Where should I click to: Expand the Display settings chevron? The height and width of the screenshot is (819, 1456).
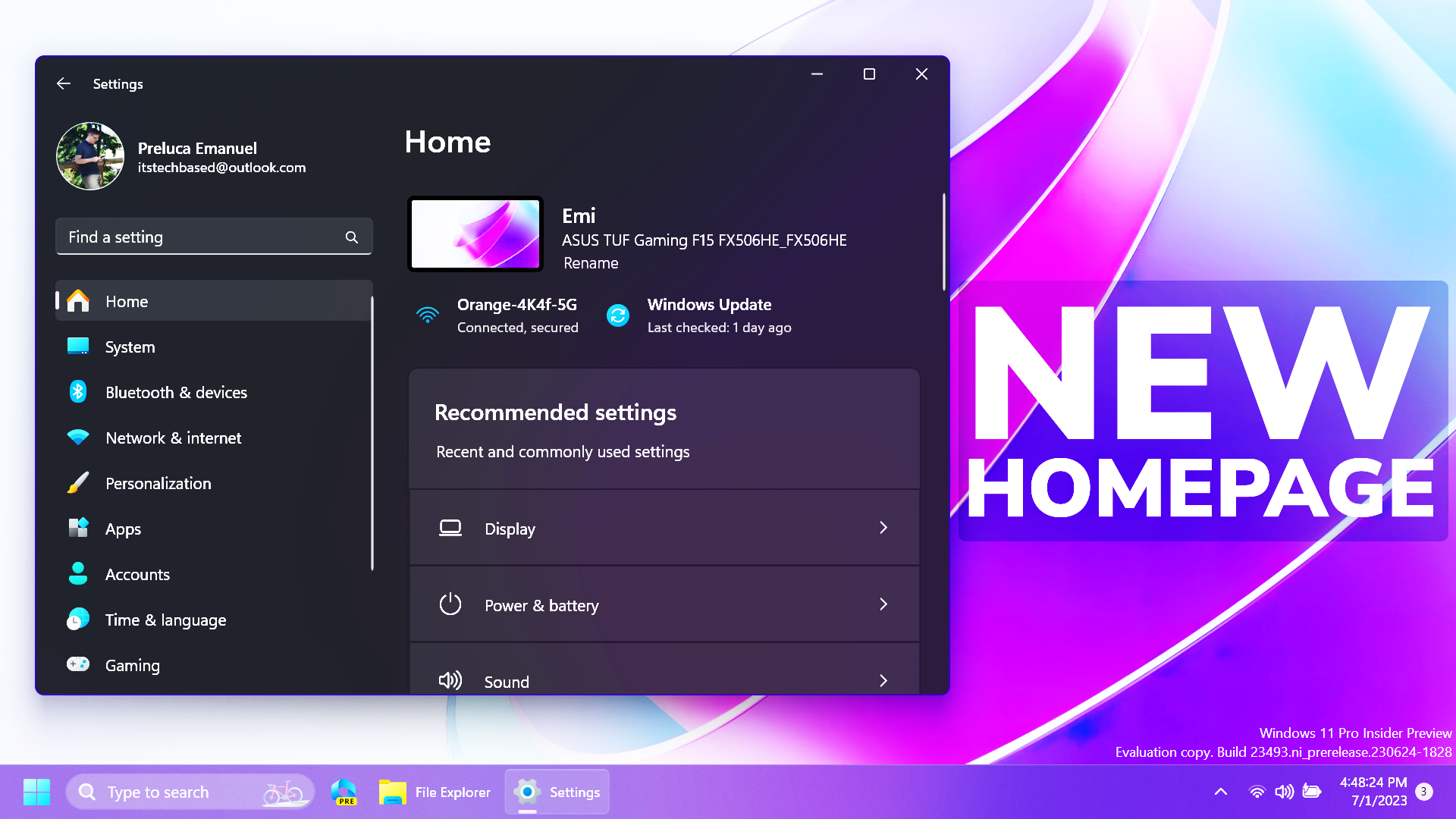click(883, 528)
